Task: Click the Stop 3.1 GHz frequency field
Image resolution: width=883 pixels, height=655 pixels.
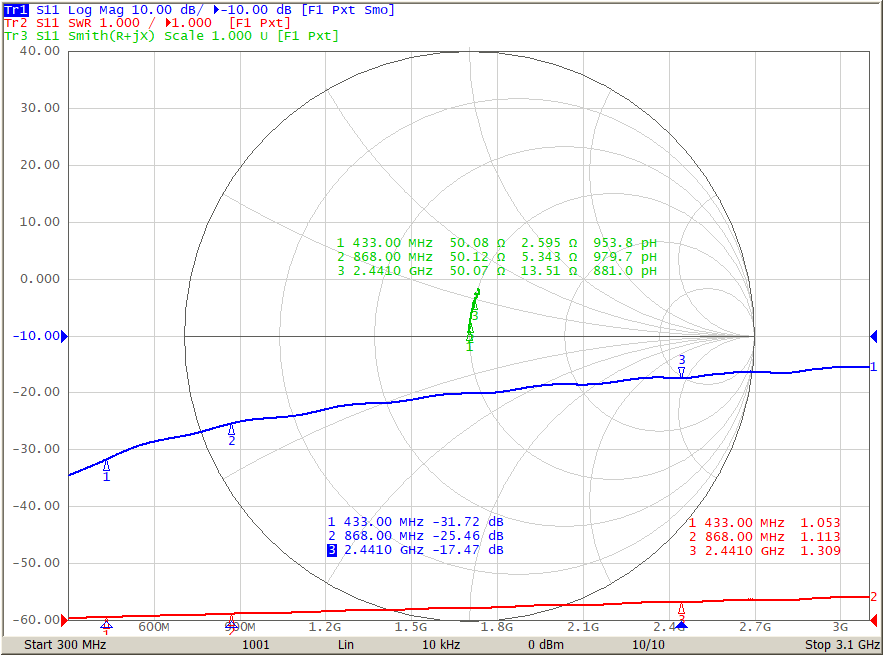Action: pos(840,645)
